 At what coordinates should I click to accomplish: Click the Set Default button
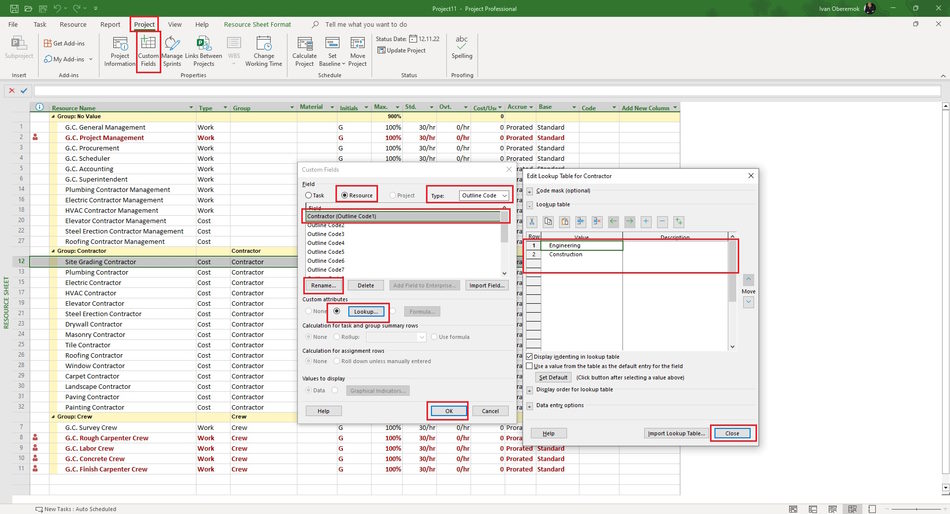point(553,377)
